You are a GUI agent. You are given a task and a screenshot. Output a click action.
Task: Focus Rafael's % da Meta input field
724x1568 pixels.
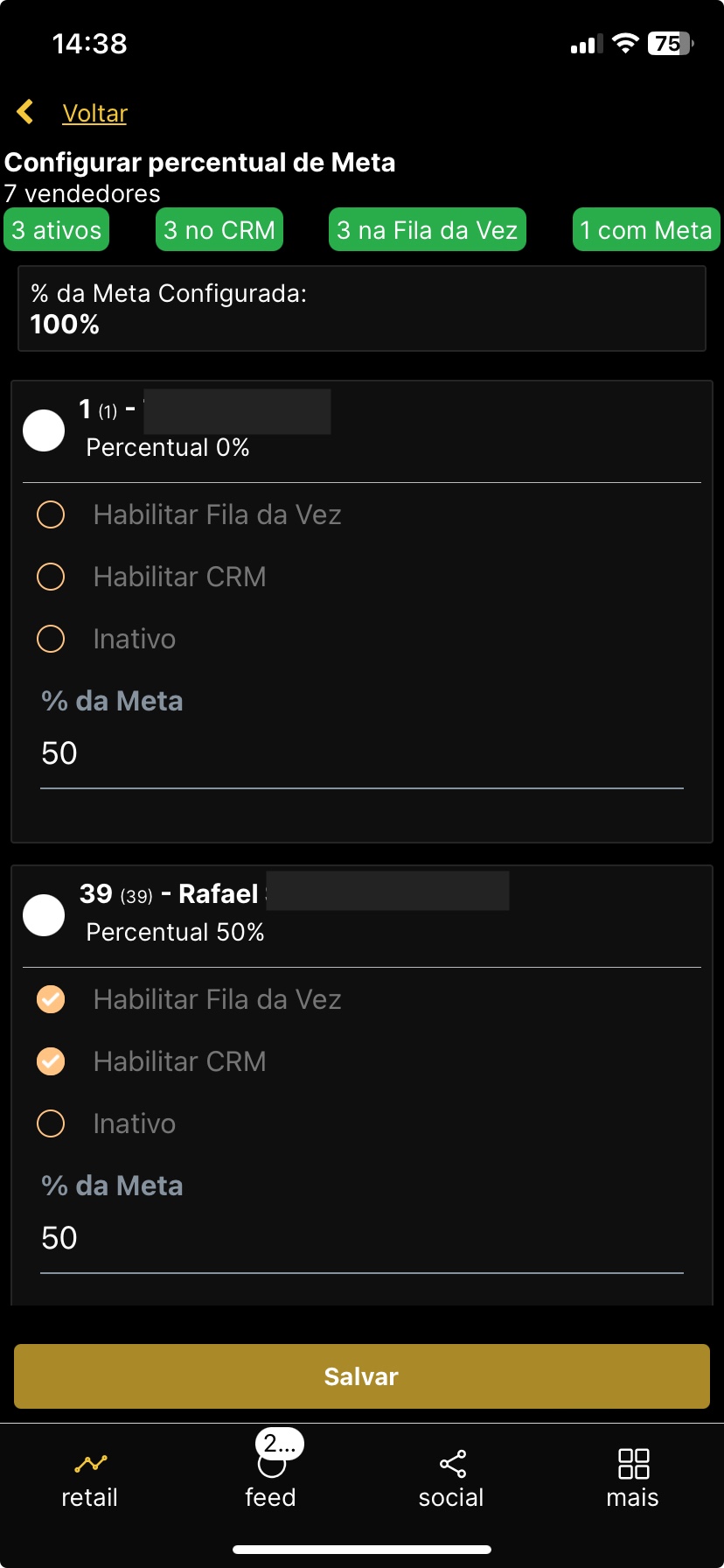(361, 1239)
